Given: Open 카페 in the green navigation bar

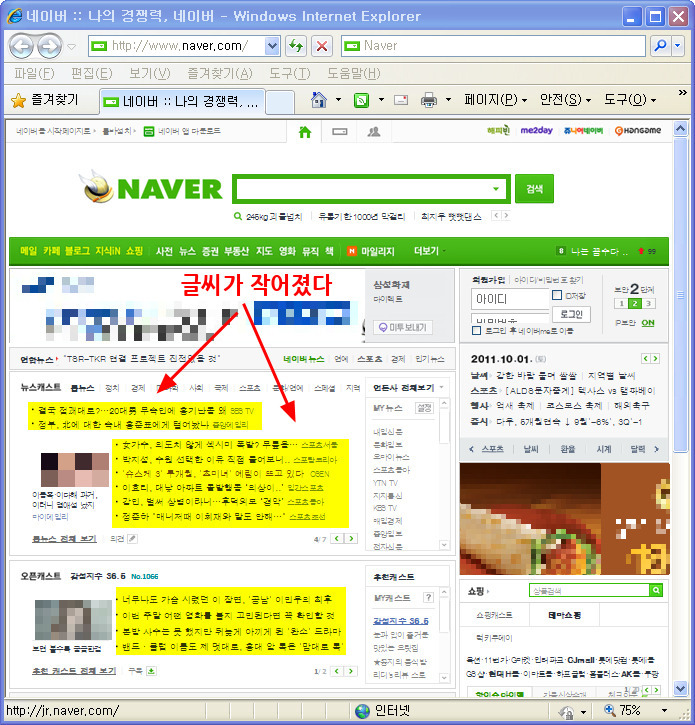Looking at the screenshot, I should tap(51, 251).
